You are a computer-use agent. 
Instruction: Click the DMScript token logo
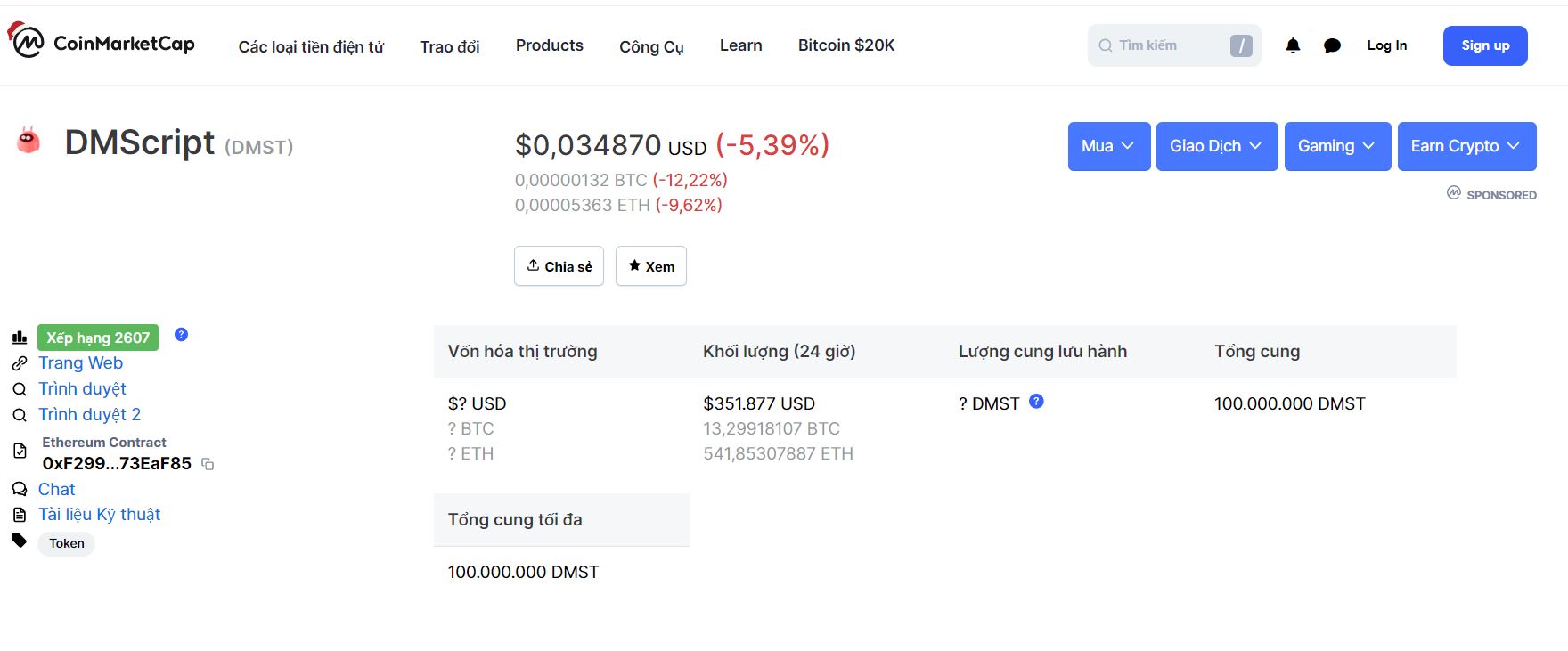[x=29, y=141]
